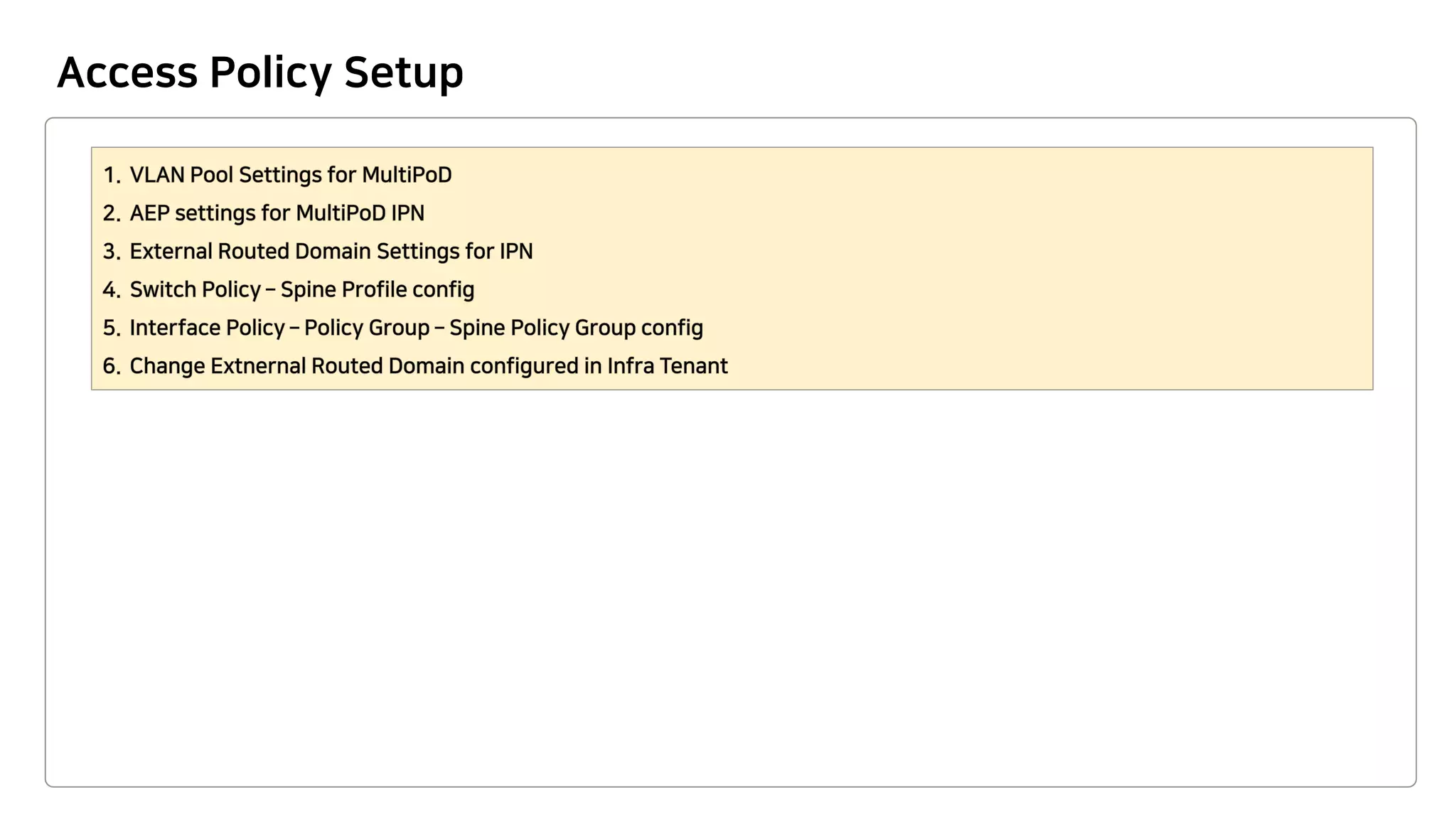This screenshot has height=819, width=1456.
Task: Click the word 'Setup' in the title
Action: click(x=403, y=73)
